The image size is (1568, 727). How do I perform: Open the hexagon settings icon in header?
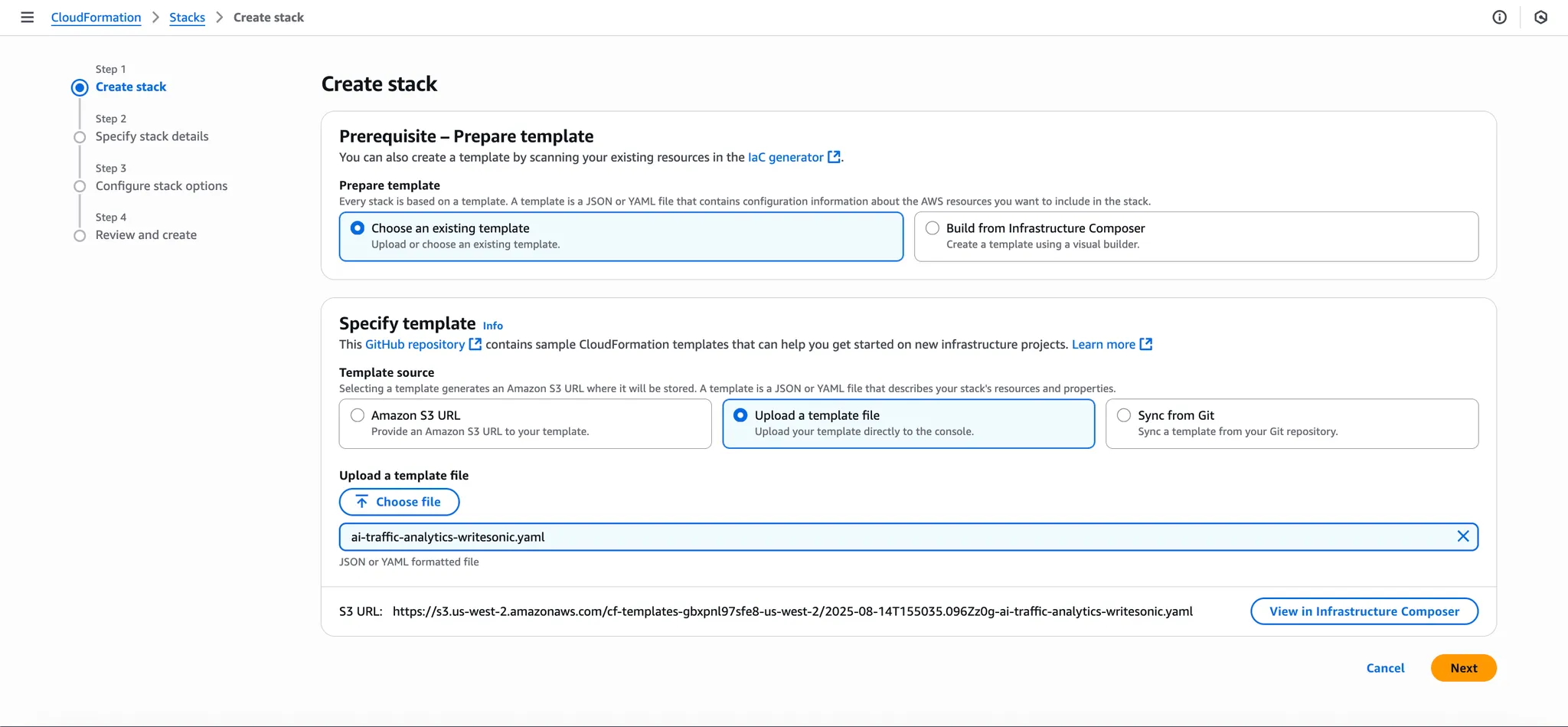pyautogui.click(x=1540, y=17)
